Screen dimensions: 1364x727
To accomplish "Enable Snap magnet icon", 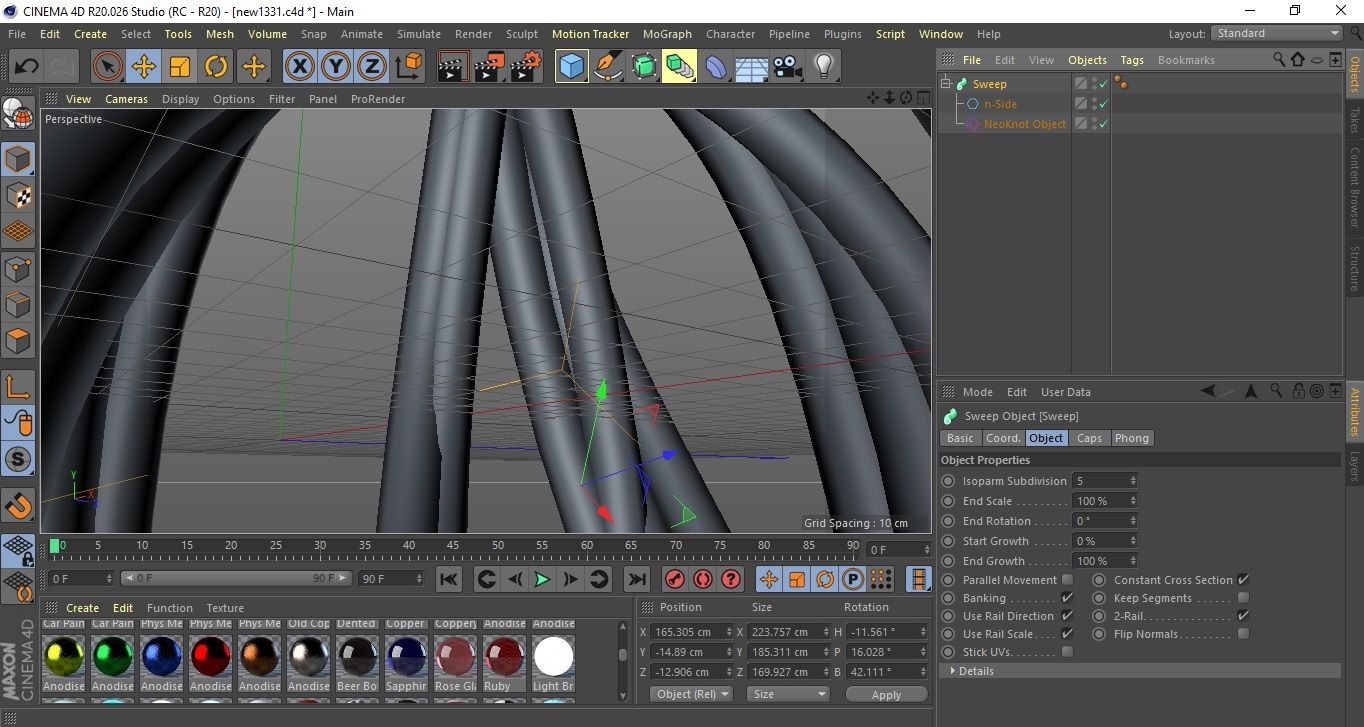I will (x=18, y=504).
